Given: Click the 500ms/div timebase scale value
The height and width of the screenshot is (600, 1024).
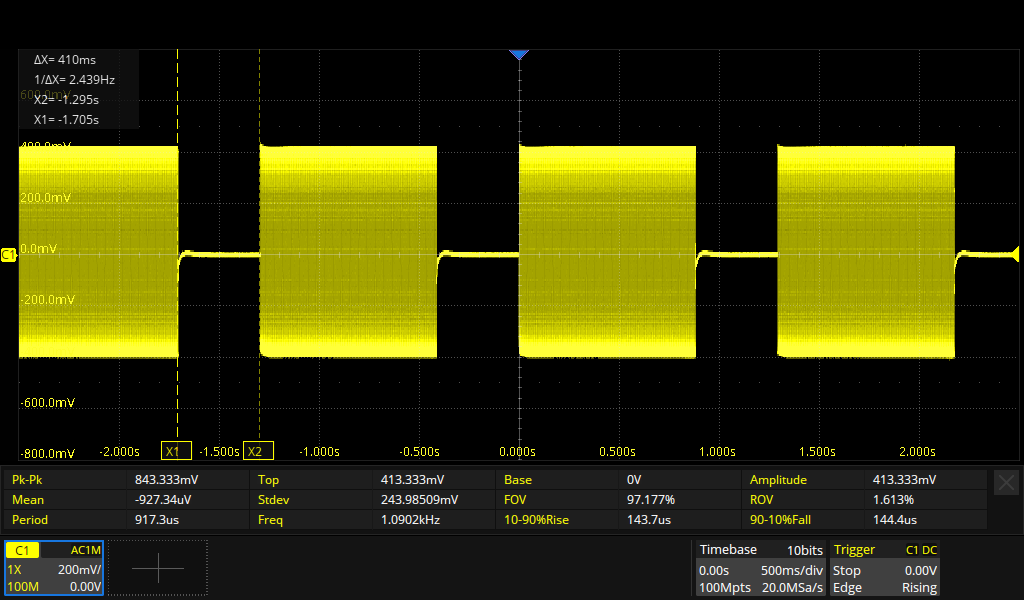Looking at the screenshot, I should tap(790, 569).
